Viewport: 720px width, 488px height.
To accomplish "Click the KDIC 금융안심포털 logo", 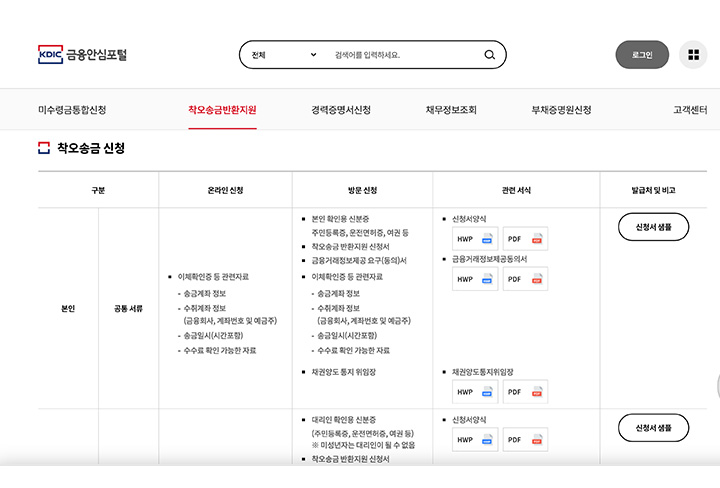I will tap(82, 55).
